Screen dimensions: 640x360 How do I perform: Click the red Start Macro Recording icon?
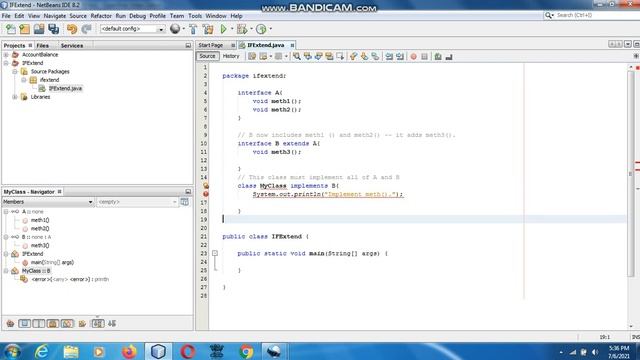click(x=413, y=56)
